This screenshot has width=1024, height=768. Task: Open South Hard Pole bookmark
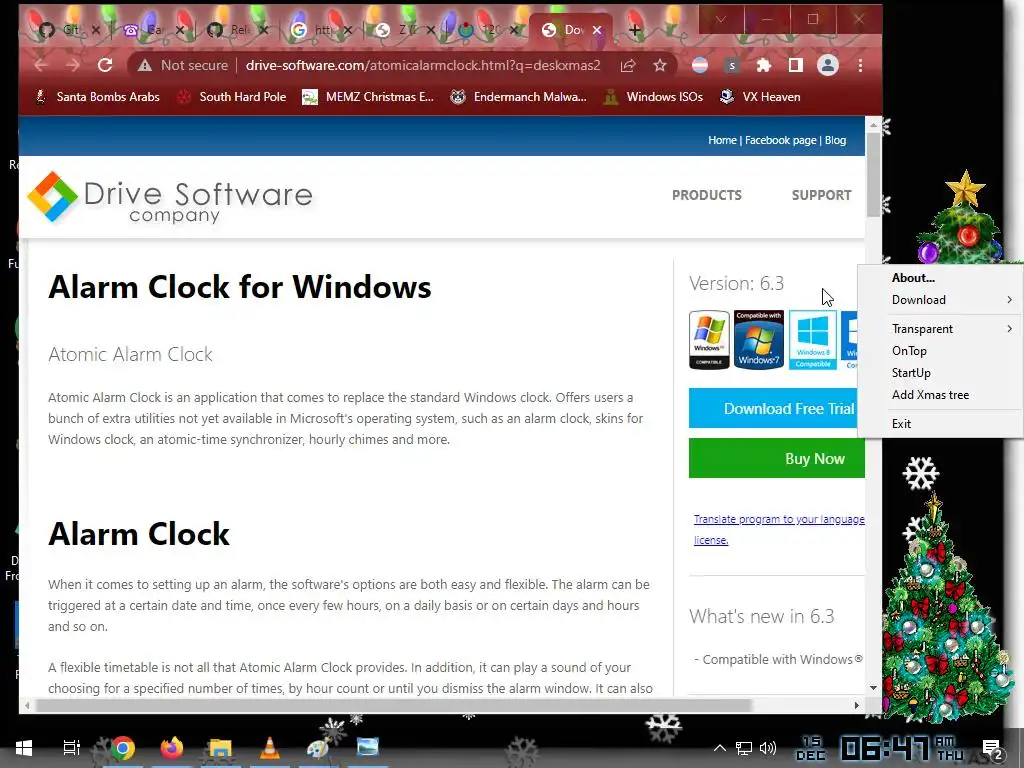pyautogui.click(x=232, y=97)
